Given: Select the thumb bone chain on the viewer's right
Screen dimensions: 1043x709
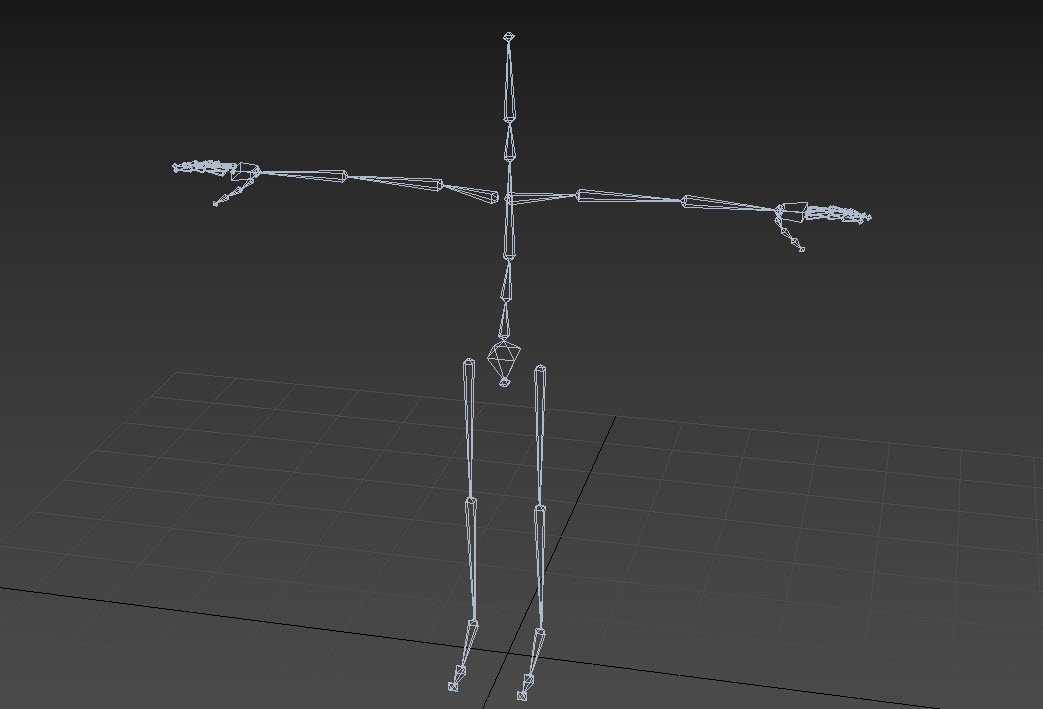Looking at the screenshot, I should (x=790, y=236).
